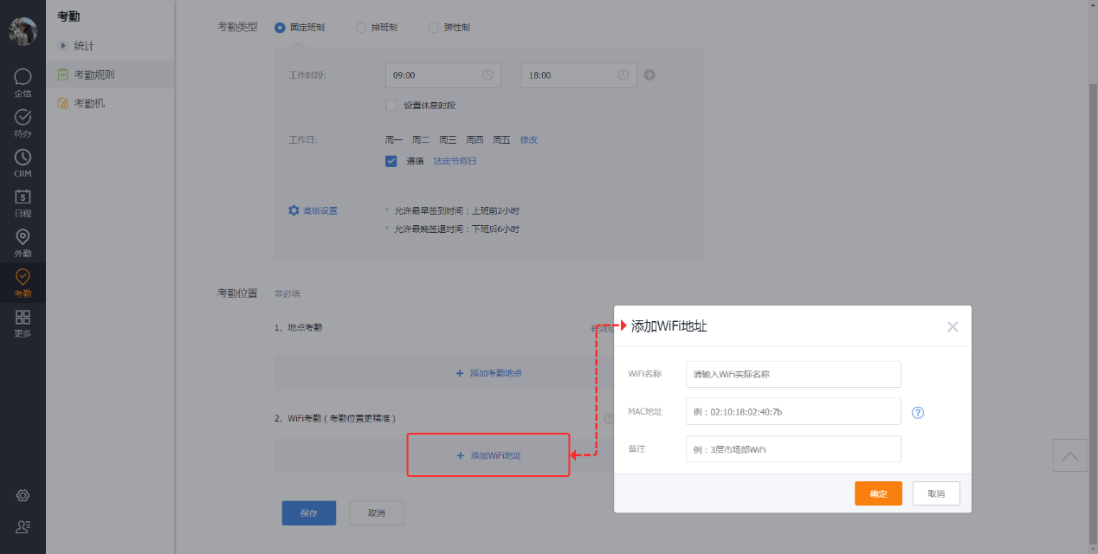Click the 周五 work day text
Image resolution: width=1098 pixels, height=554 pixels.
pyautogui.click(x=501, y=140)
